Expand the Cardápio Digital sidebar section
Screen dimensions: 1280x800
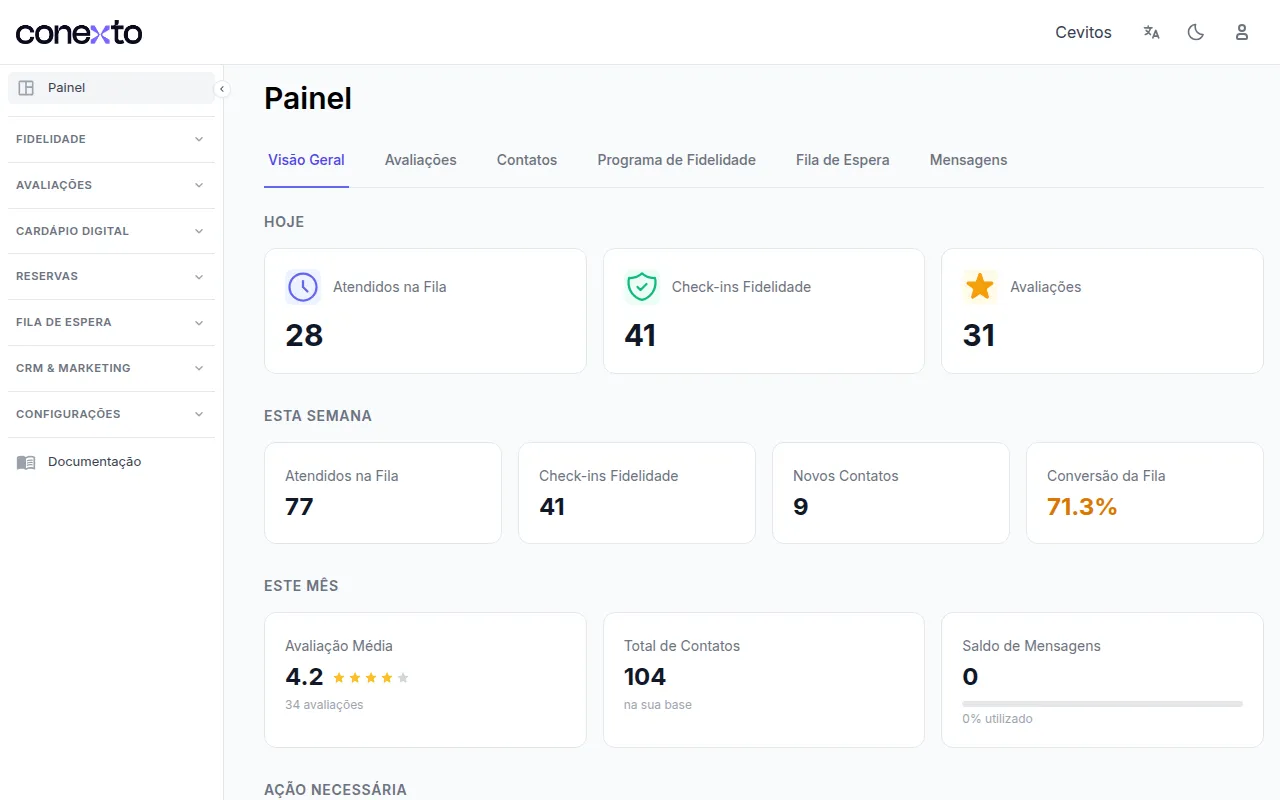(x=111, y=231)
